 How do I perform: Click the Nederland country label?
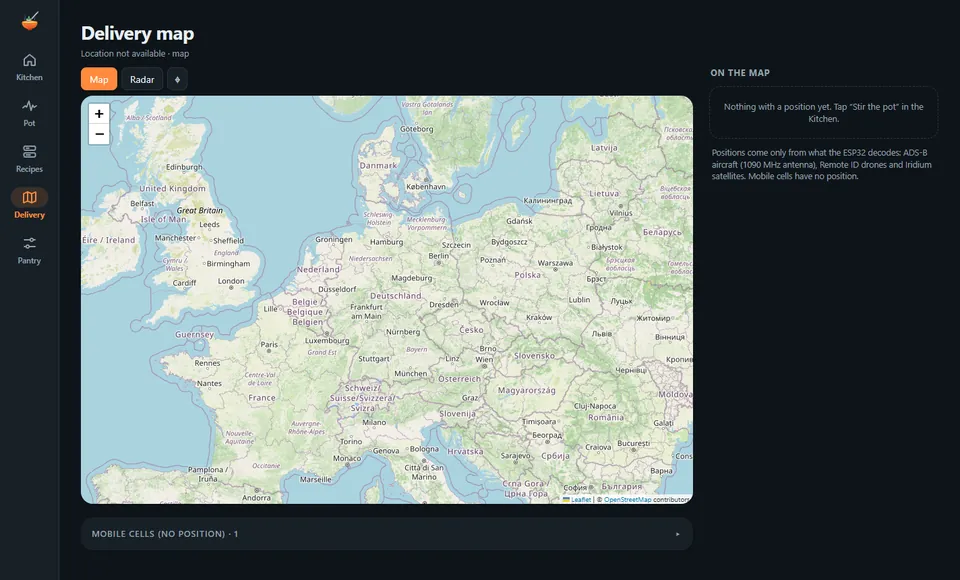click(318, 269)
